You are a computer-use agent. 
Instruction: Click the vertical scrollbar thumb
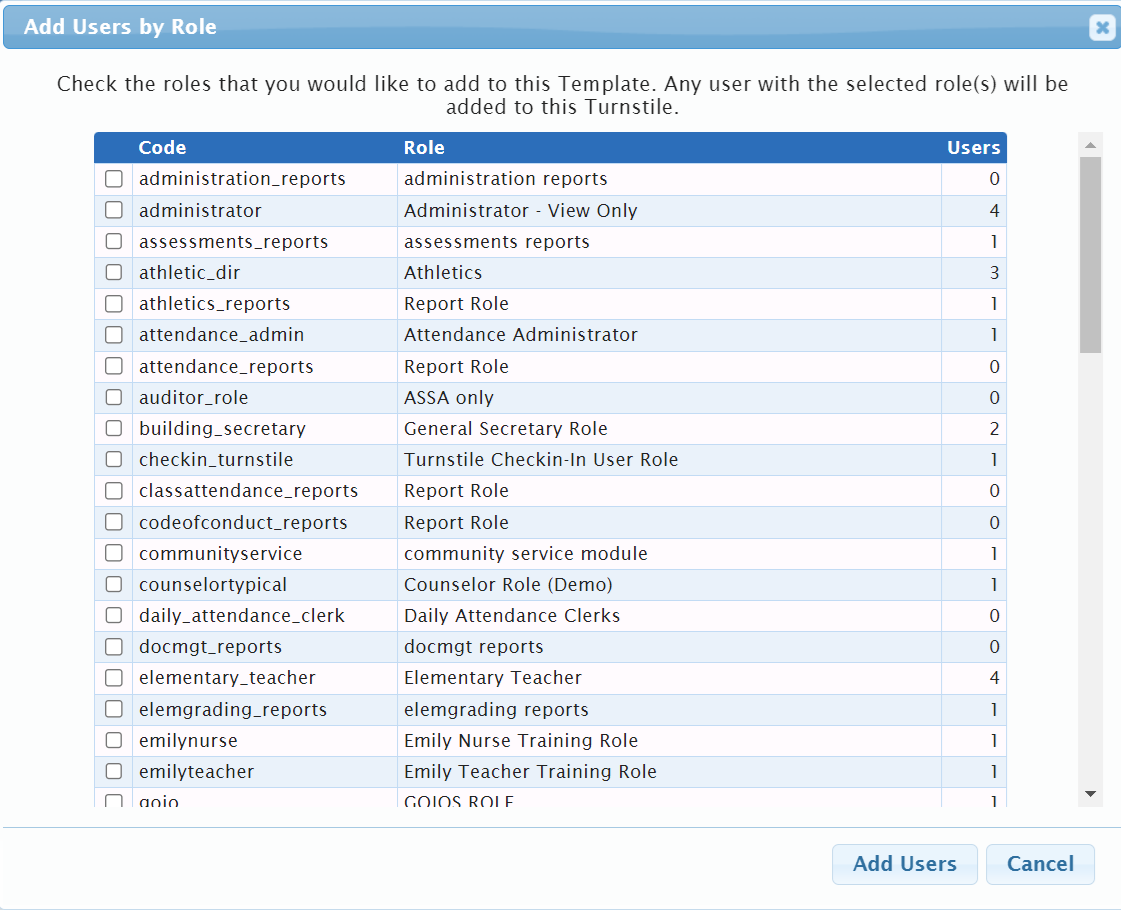(1090, 255)
